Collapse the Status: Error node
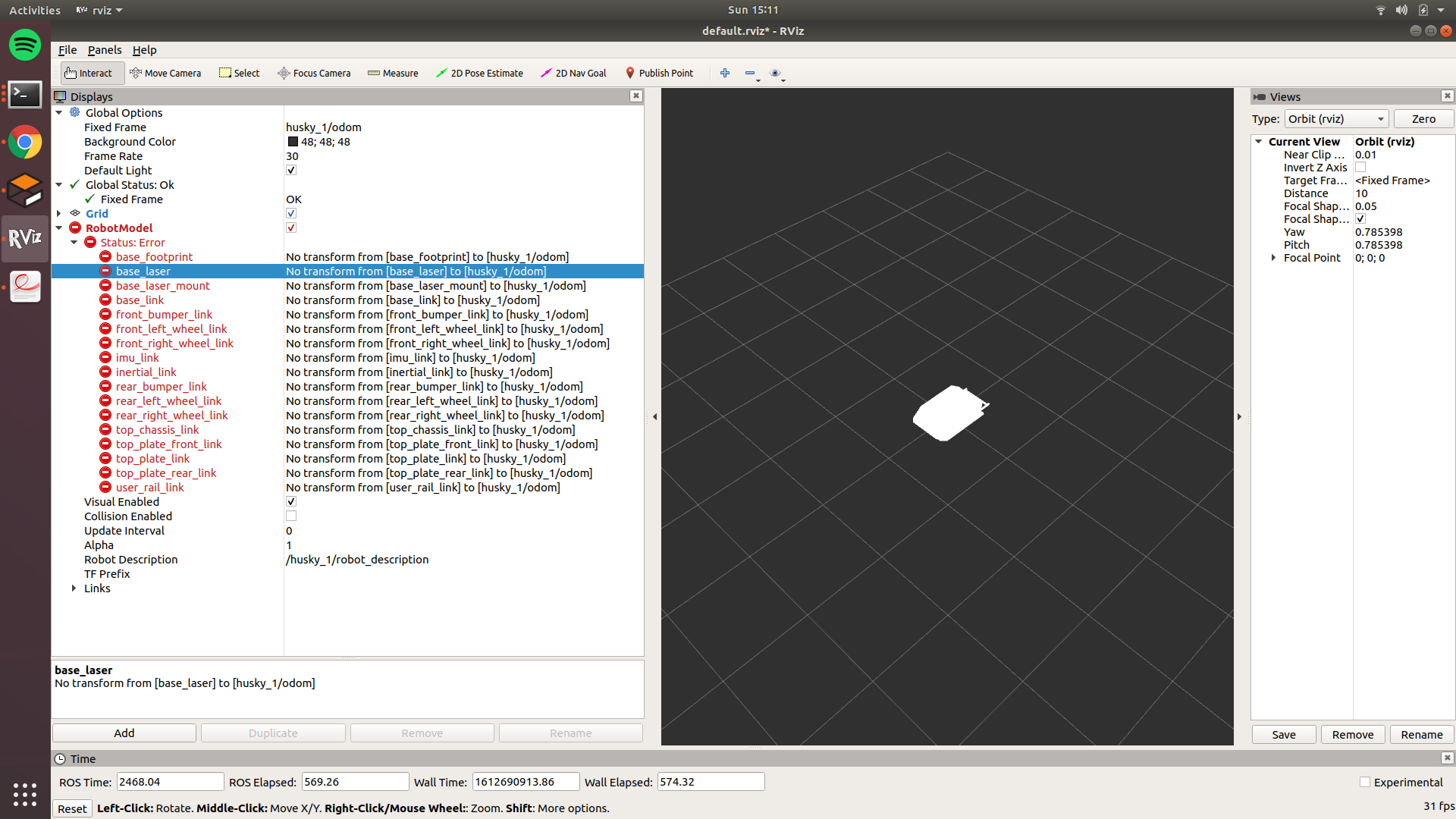Screen dimensions: 1456x819 [74, 242]
